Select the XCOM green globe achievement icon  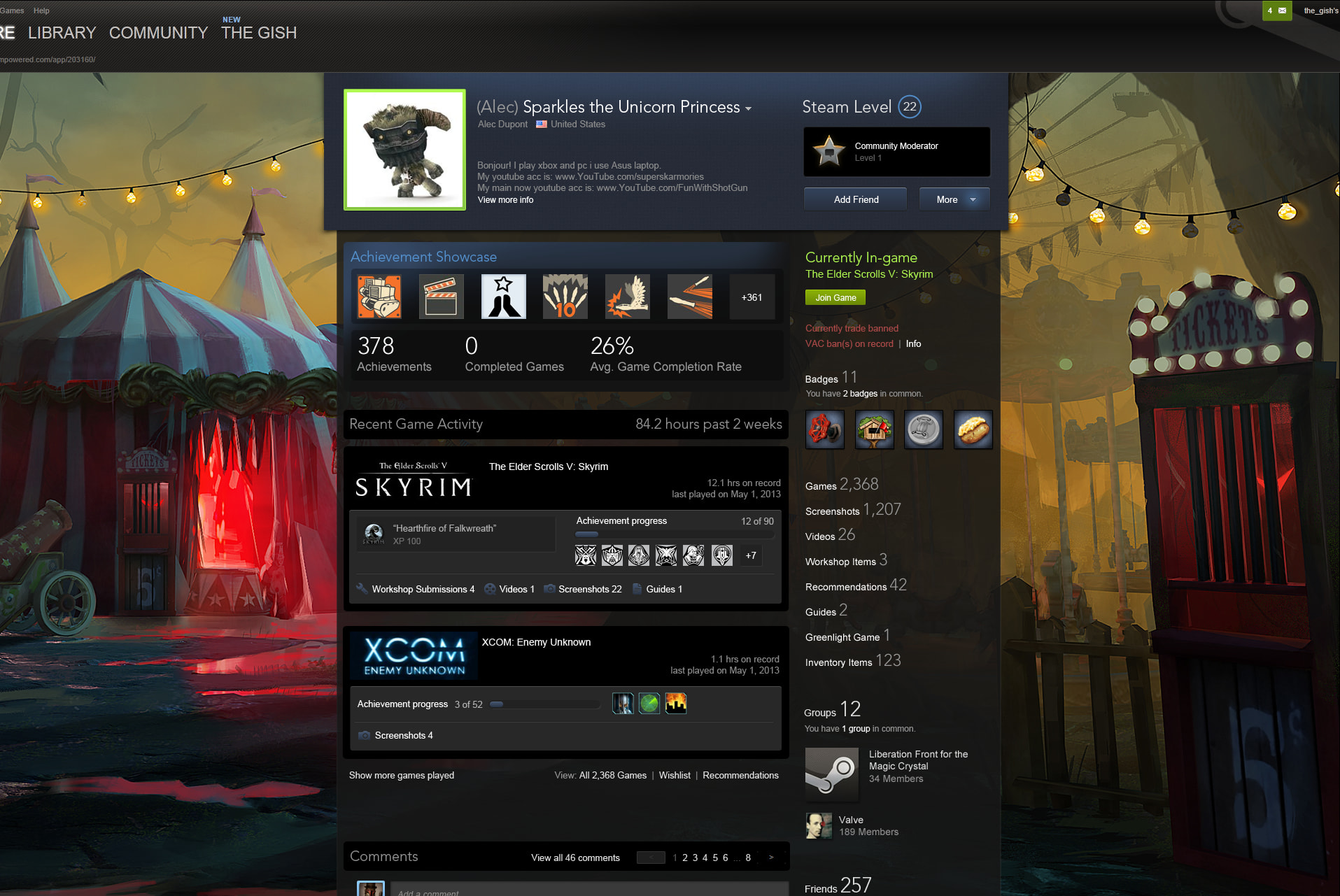click(649, 704)
